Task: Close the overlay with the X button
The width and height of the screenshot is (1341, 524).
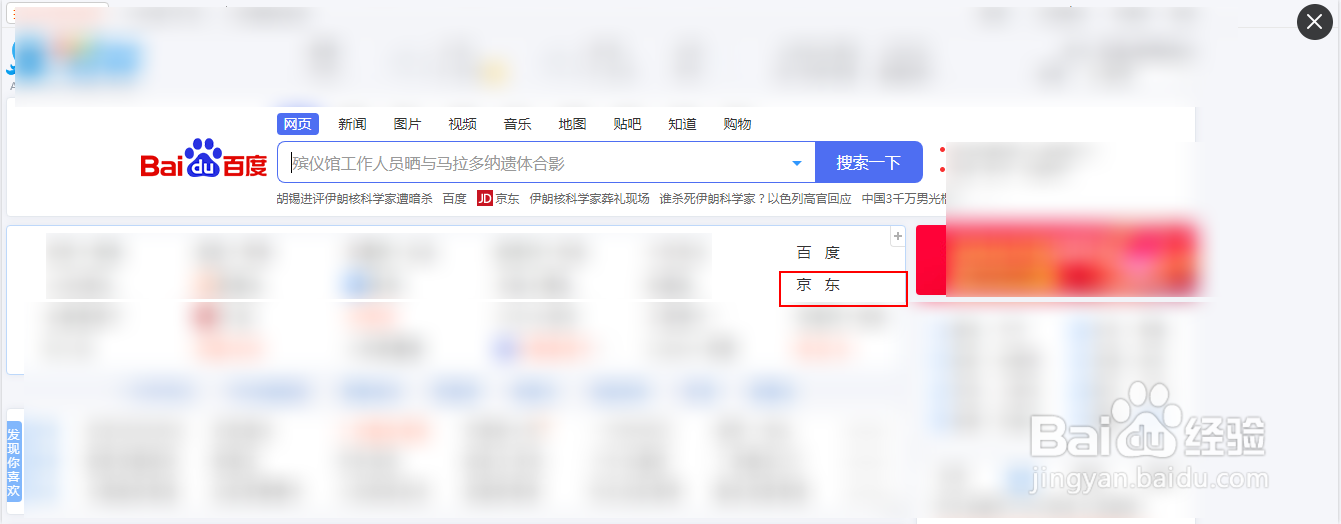Action: pyautogui.click(x=1315, y=22)
